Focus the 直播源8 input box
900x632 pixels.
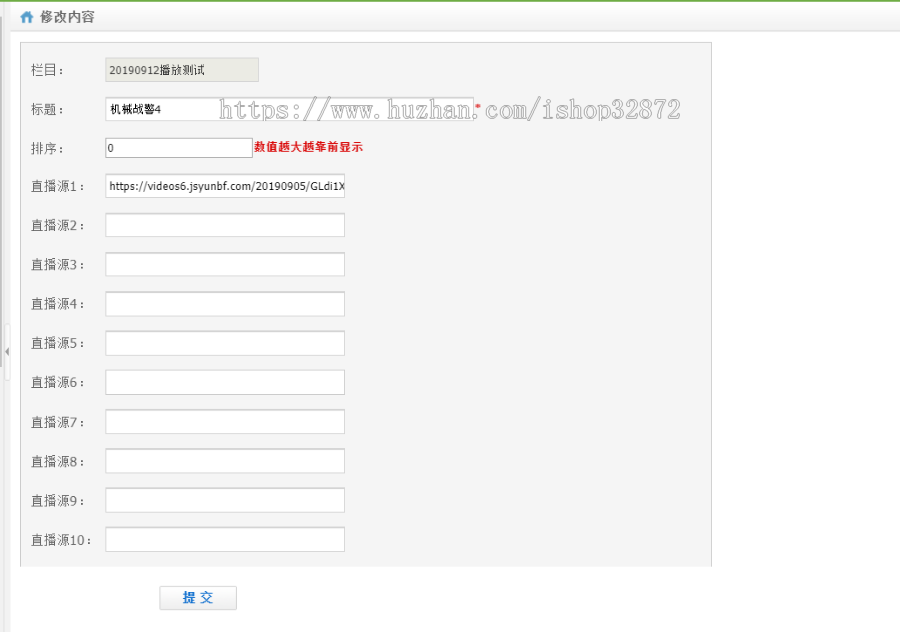pyautogui.click(x=224, y=461)
